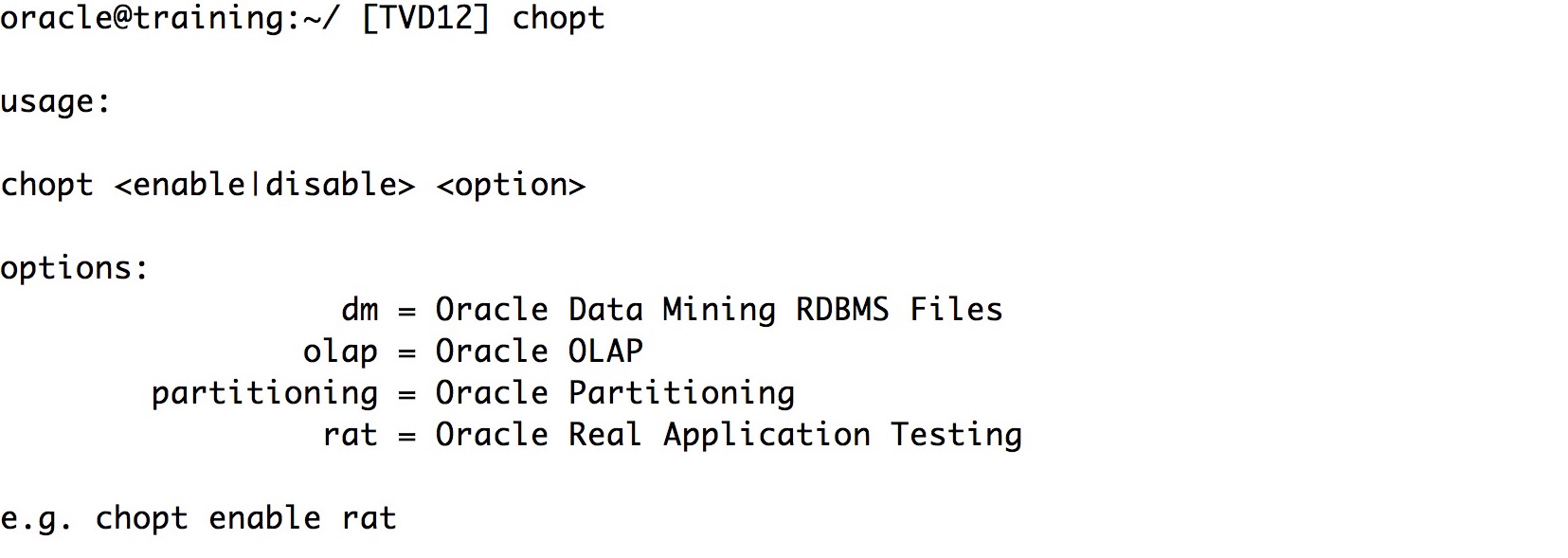Click 'Oracle Data Mining RDBMS Files' text
This screenshot has width=1568, height=558.
pos(719,311)
